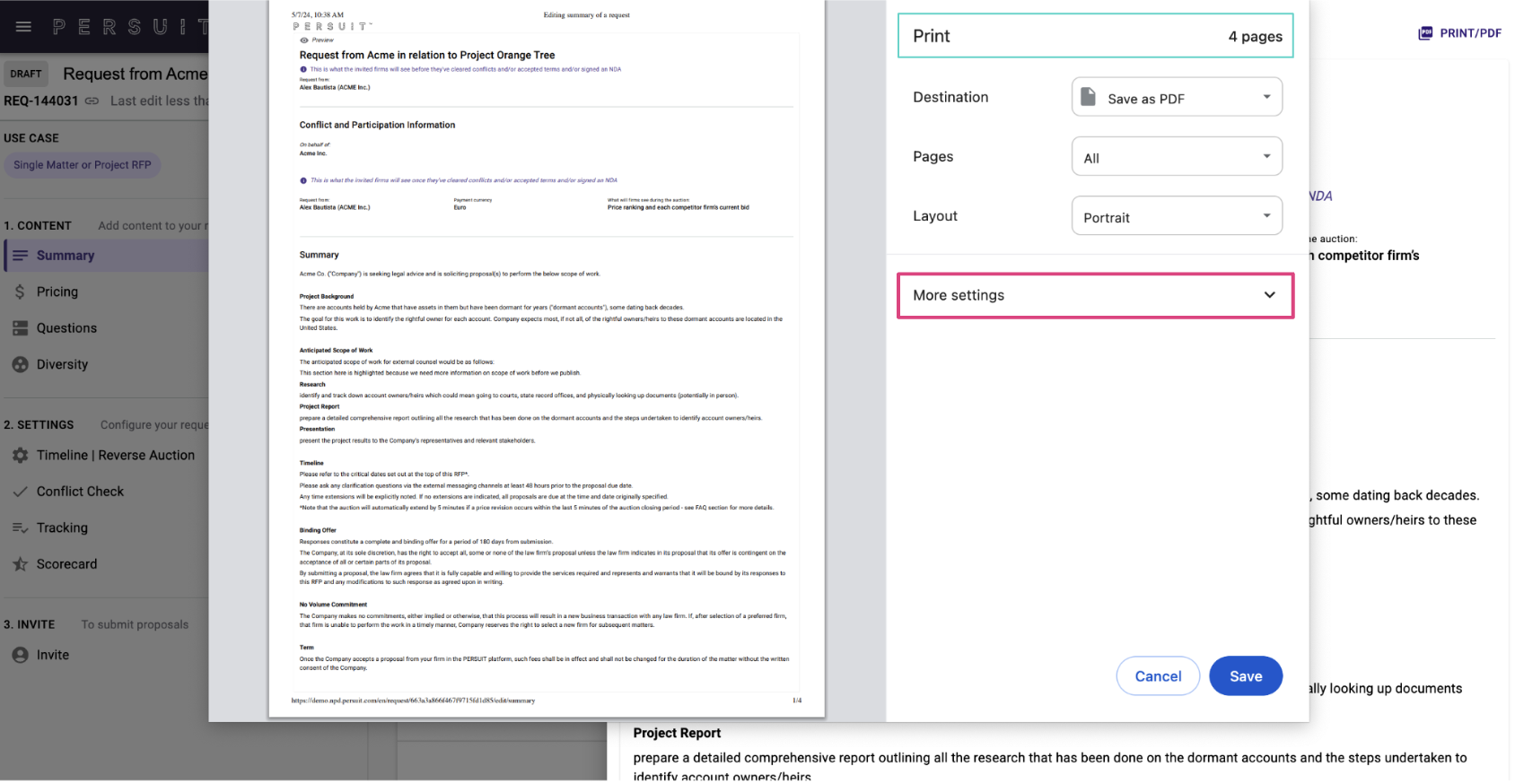The height and width of the screenshot is (784, 1515).
Task: Click the Tracking list icon
Action: click(x=21, y=528)
